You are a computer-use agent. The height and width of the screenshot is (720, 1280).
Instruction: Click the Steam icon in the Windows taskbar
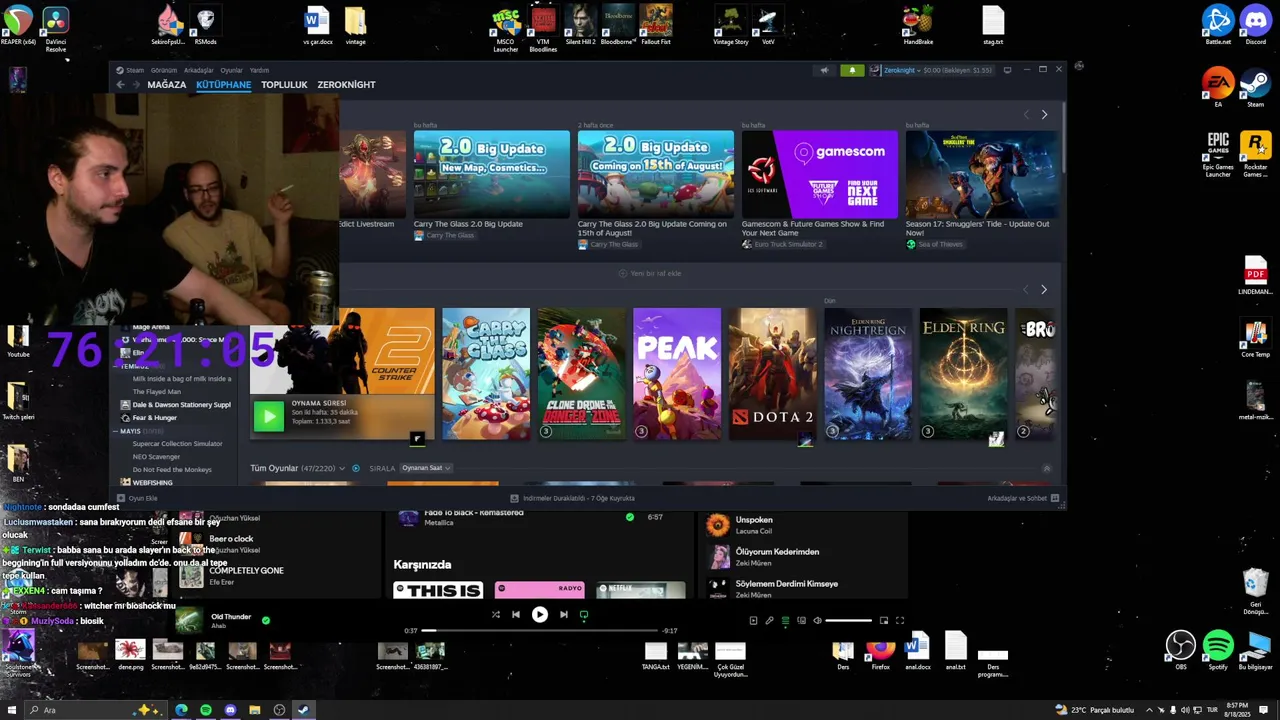(x=303, y=710)
